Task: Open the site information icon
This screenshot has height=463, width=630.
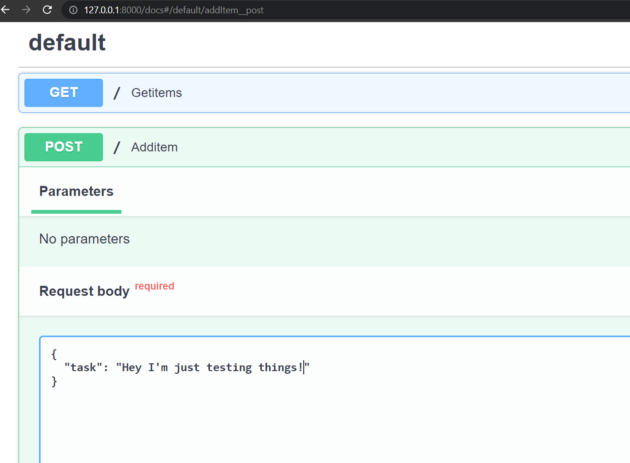Action: coord(73,10)
